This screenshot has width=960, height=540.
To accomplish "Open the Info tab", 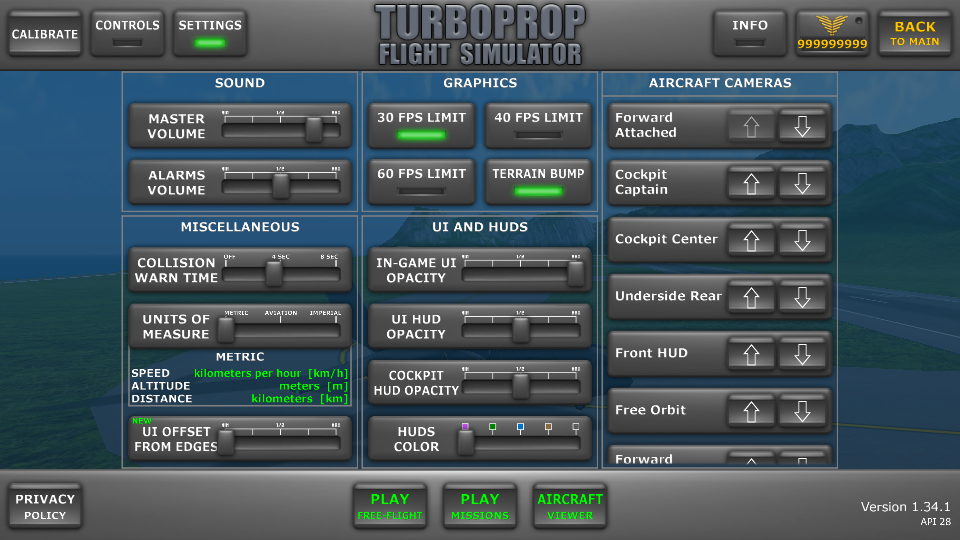I will tap(750, 33).
